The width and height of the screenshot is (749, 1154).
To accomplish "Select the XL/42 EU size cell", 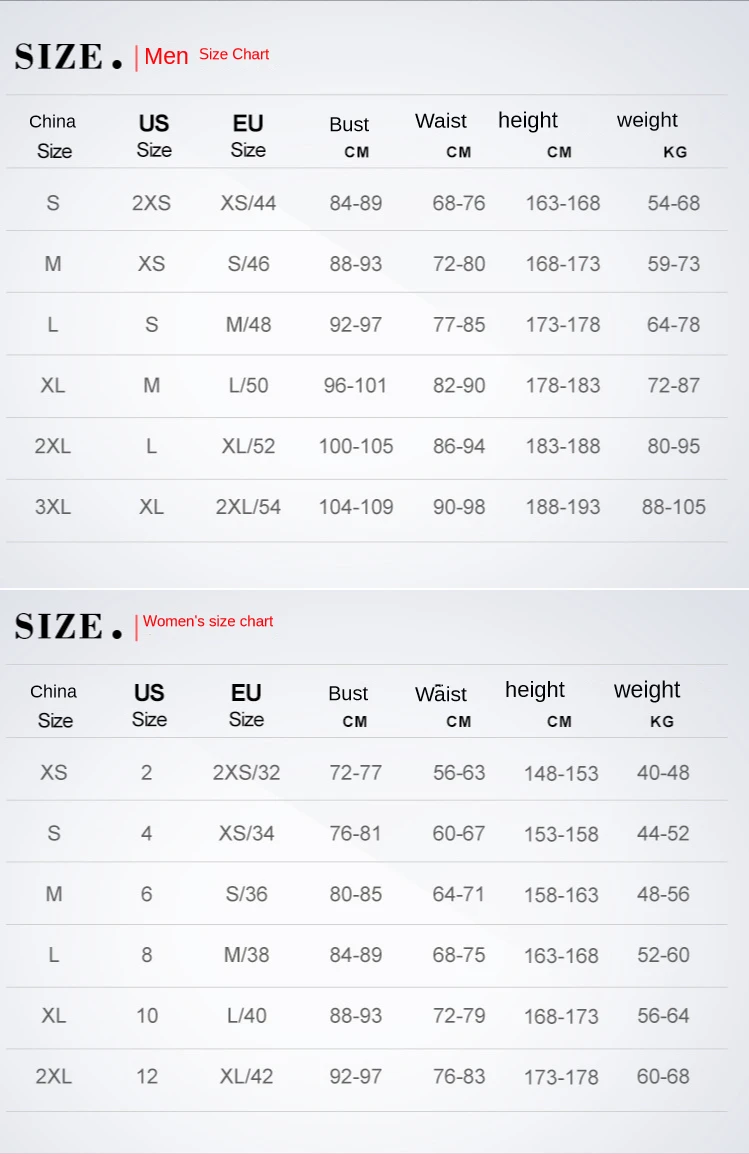I will click(x=246, y=1076).
